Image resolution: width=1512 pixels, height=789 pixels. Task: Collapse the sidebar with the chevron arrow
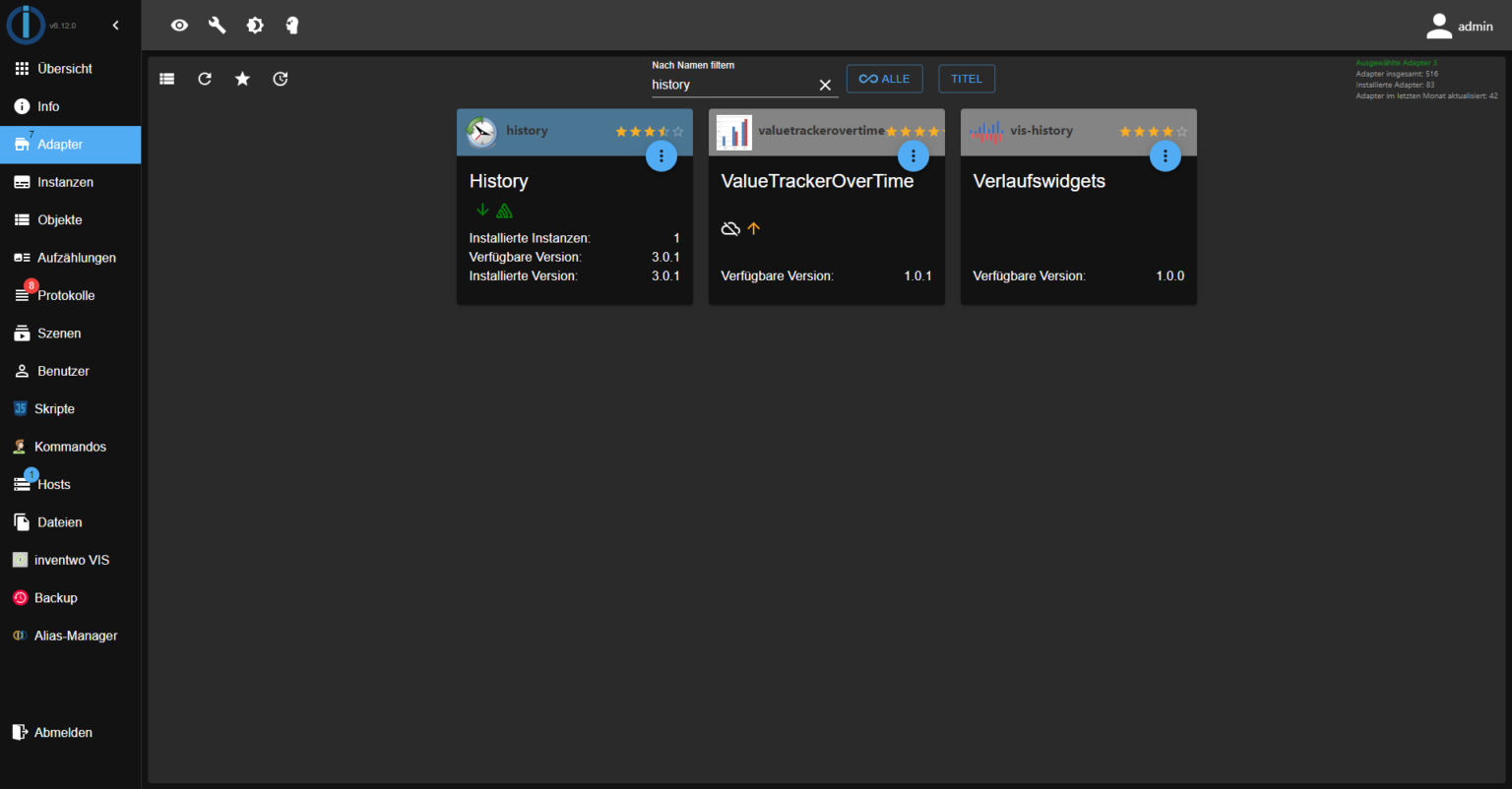click(115, 25)
